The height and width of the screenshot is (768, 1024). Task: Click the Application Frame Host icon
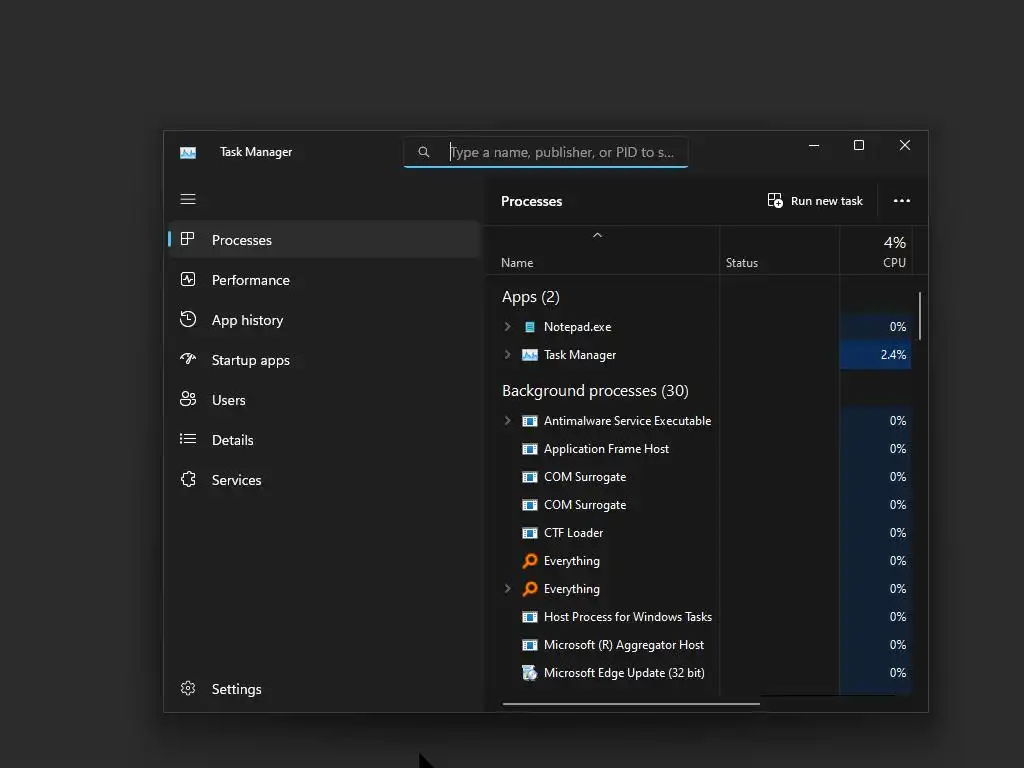(x=530, y=449)
